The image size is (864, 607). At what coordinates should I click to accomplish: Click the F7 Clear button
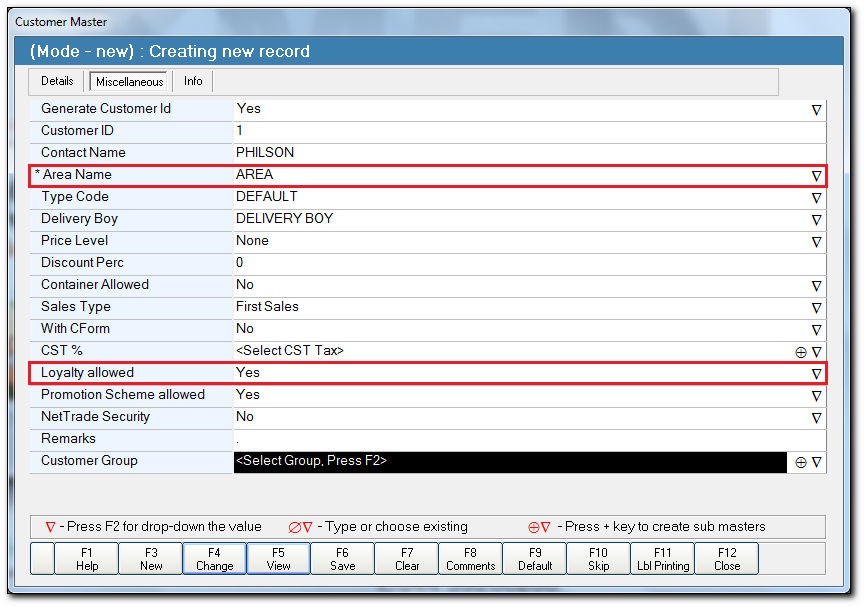(x=407, y=559)
